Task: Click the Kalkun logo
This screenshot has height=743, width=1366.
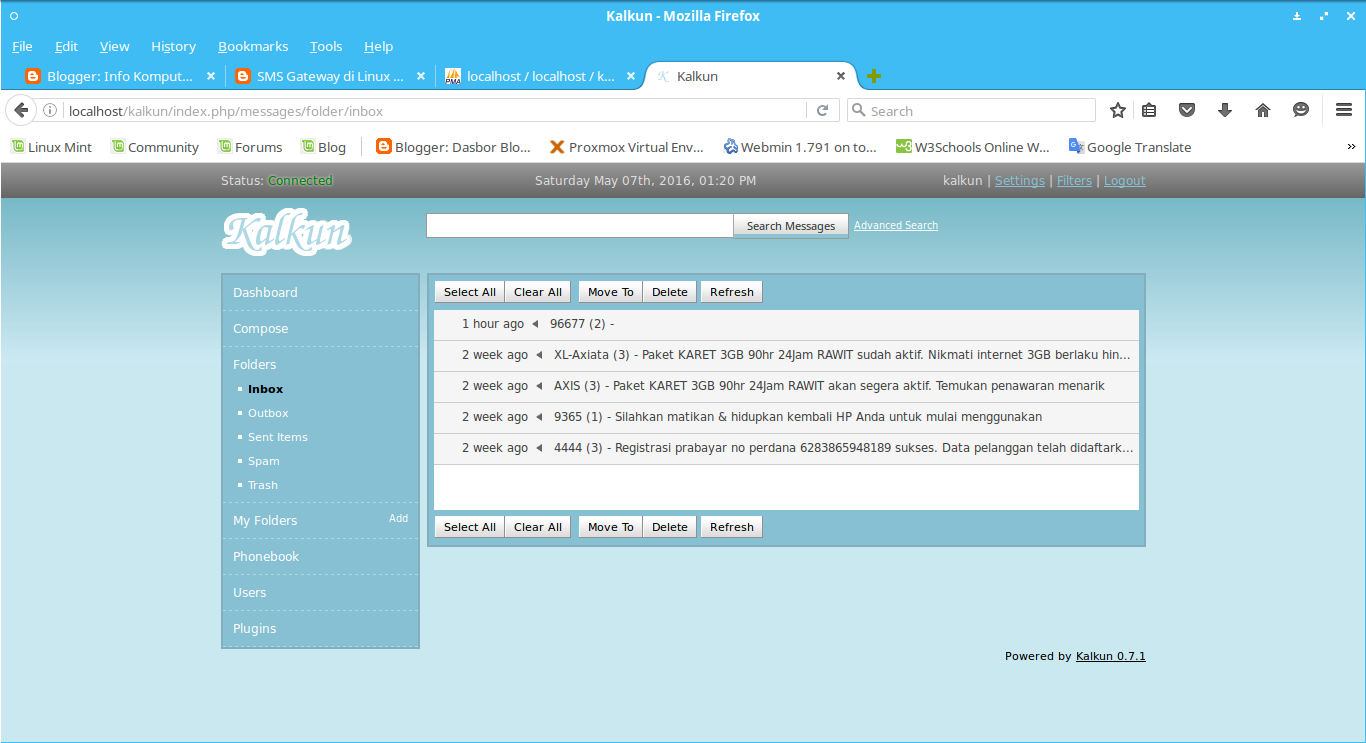Action: [x=286, y=233]
